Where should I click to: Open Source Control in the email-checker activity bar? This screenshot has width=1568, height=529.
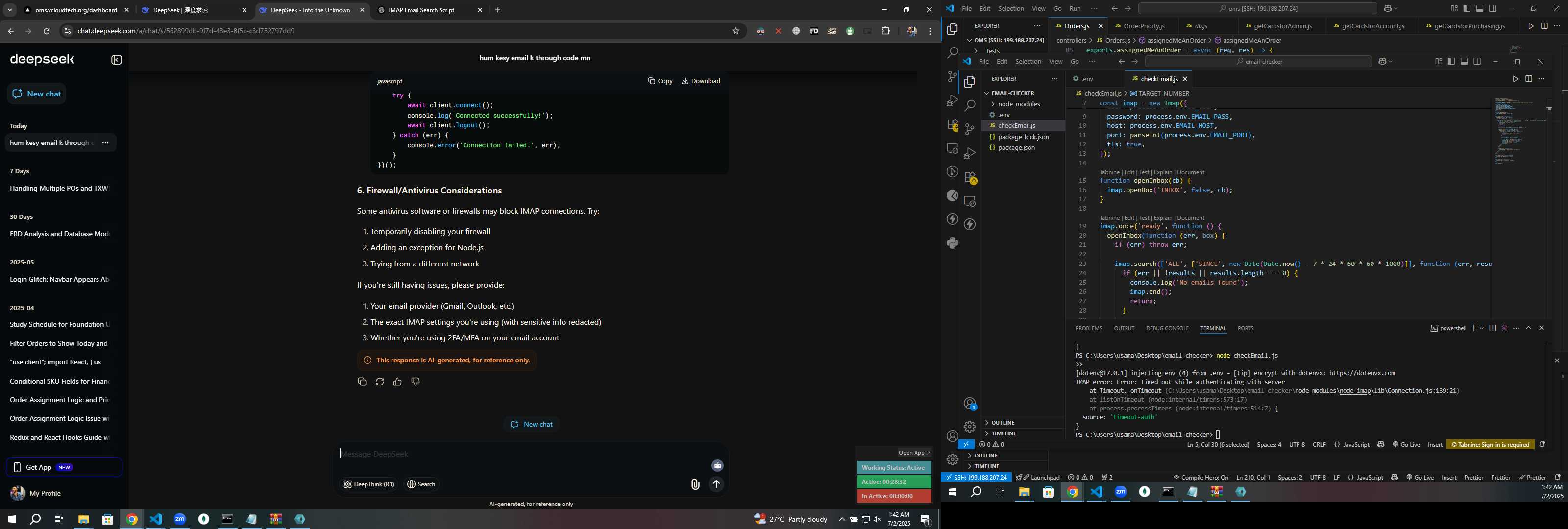970,129
